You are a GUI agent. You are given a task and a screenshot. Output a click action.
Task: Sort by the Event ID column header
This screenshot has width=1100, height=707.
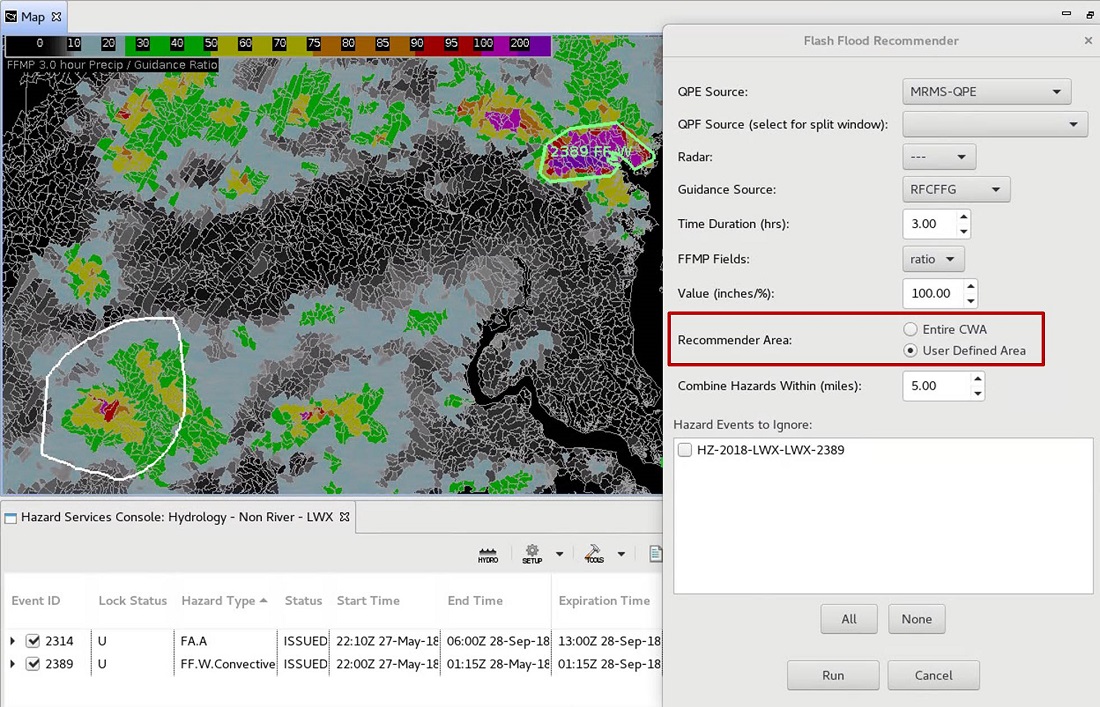[36, 601]
